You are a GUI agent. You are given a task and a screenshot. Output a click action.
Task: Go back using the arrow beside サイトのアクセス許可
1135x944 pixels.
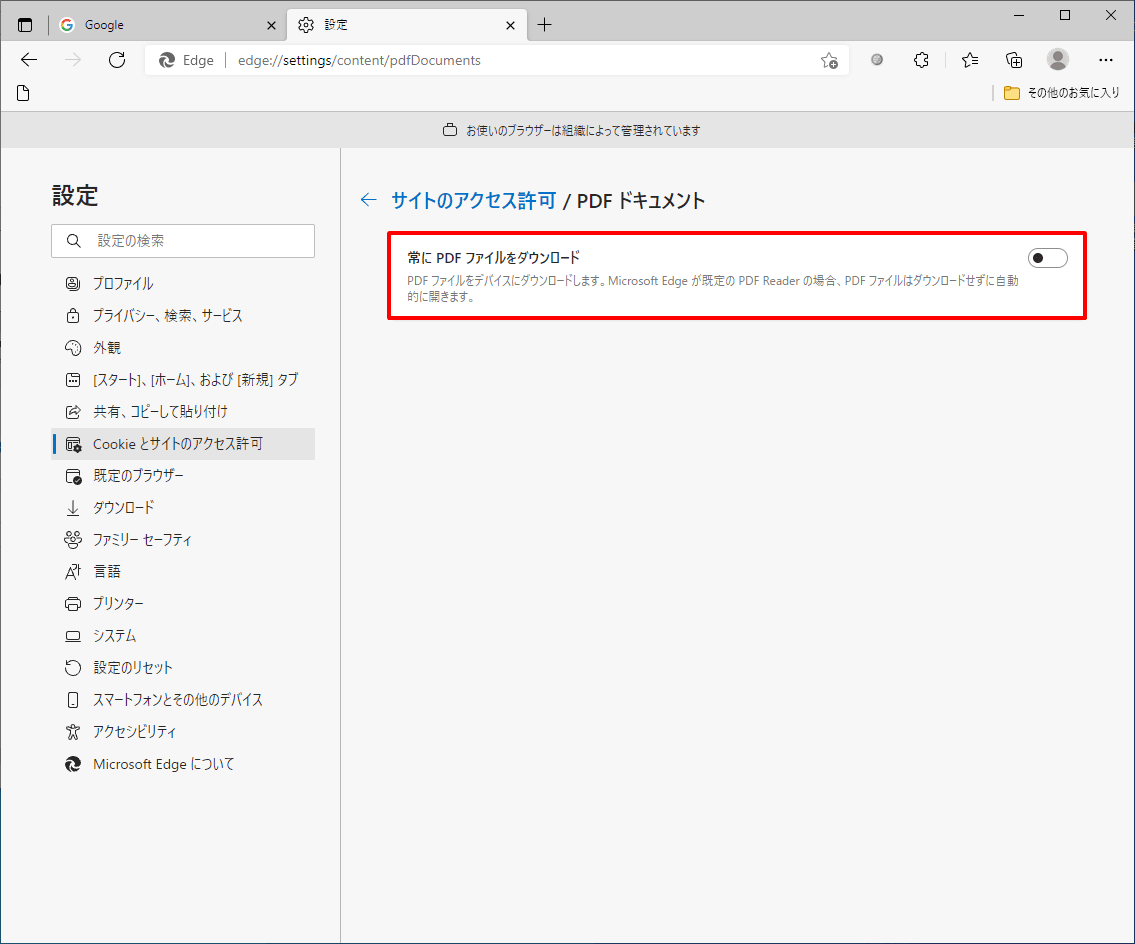(368, 200)
